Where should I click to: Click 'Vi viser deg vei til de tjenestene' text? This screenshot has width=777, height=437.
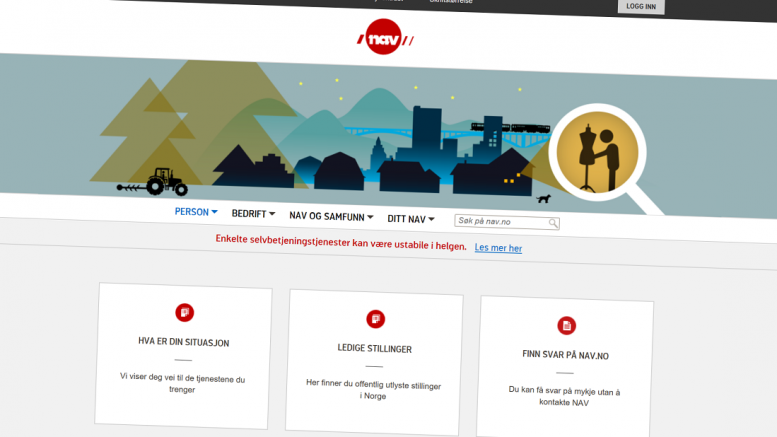tap(182, 382)
